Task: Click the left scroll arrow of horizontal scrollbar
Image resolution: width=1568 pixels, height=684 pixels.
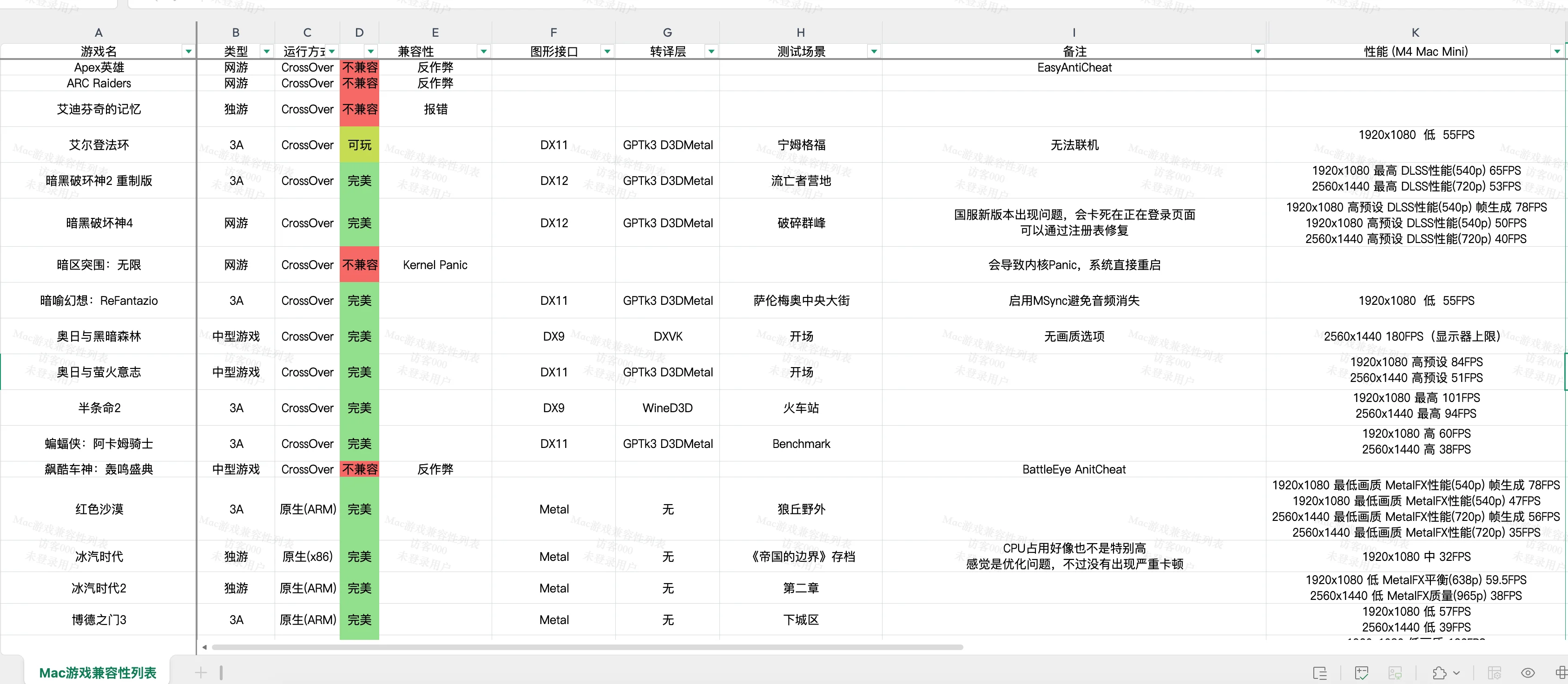Action: (204, 647)
